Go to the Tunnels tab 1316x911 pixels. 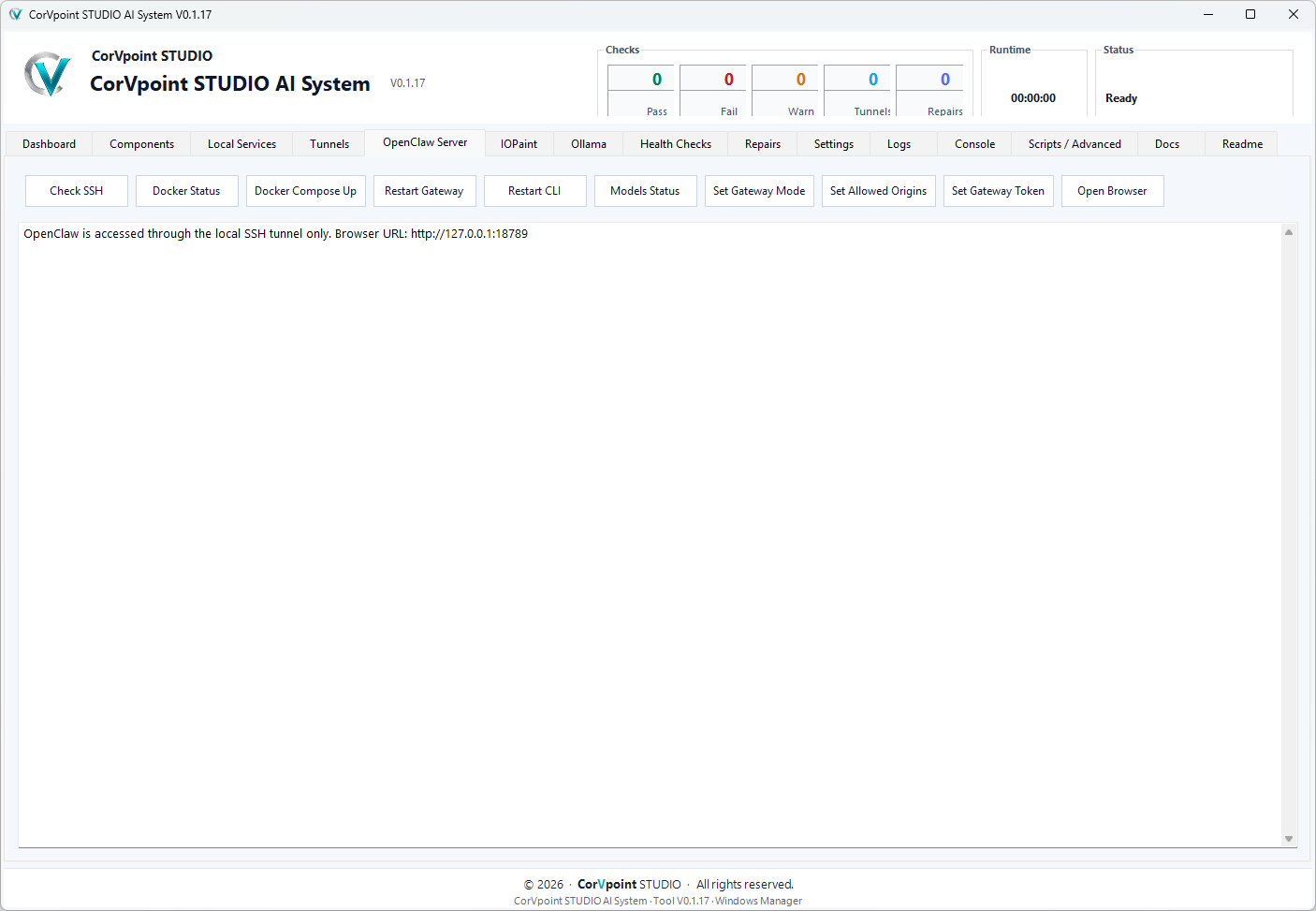click(x=329, y=144)
